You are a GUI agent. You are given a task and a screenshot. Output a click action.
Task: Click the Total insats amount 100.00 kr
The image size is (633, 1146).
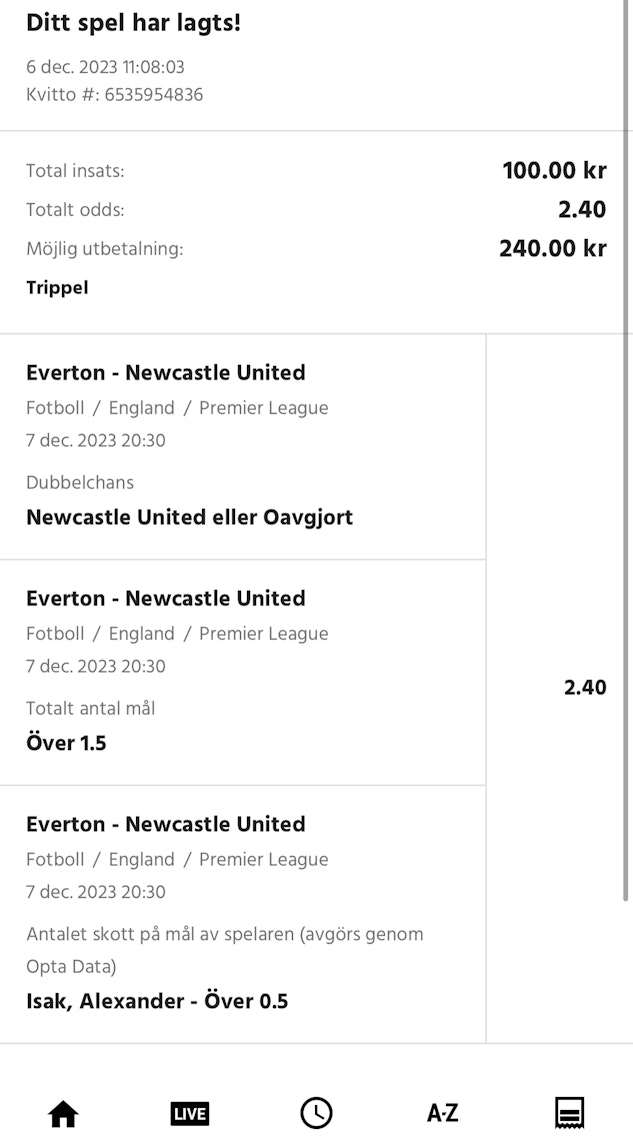point(554,171)
